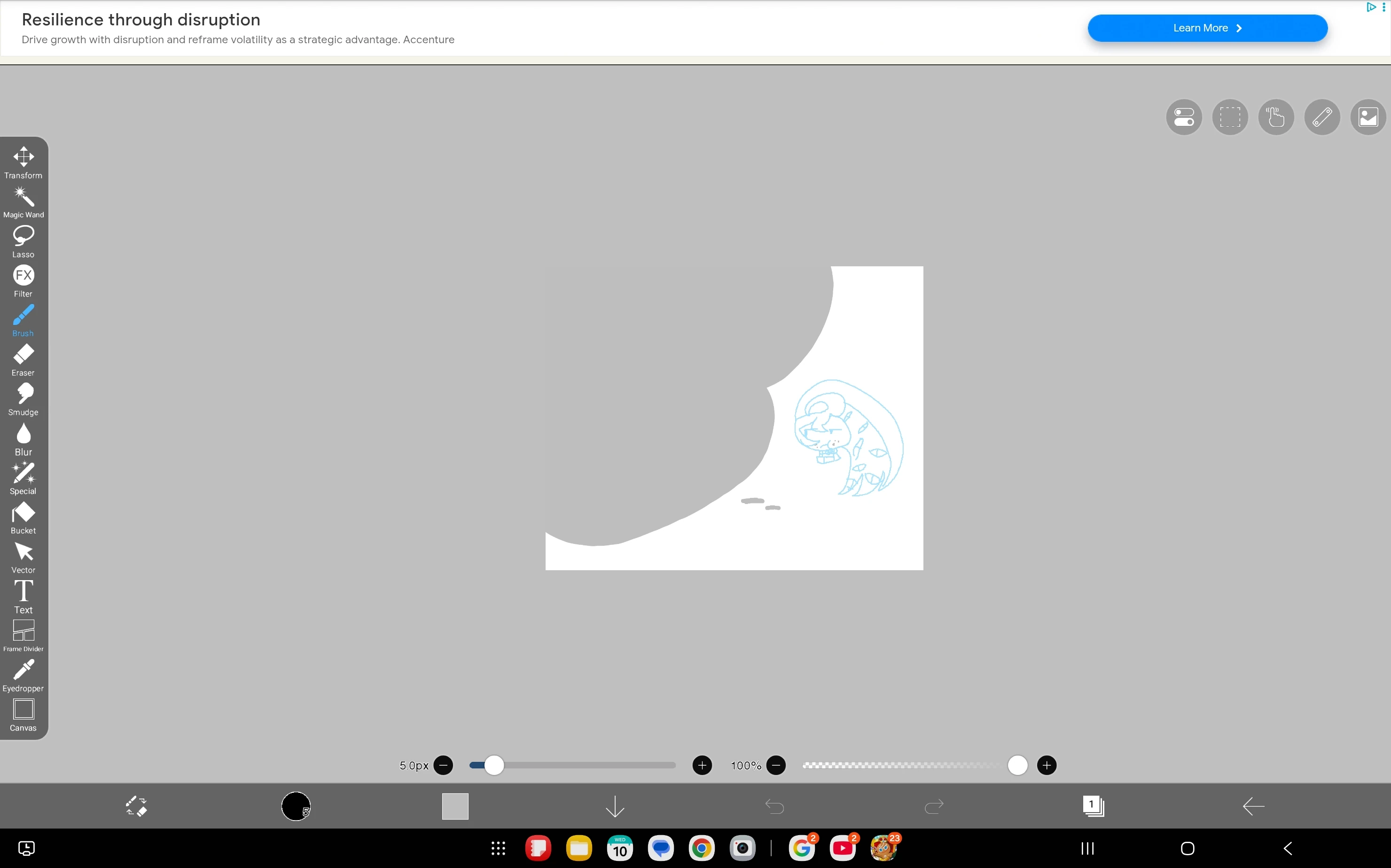The width and height of the screenshot is (1391, 868).
Task: Open the ruler tool in the top toolbar
Action: pyautogui.click(x=1321, y=117)
